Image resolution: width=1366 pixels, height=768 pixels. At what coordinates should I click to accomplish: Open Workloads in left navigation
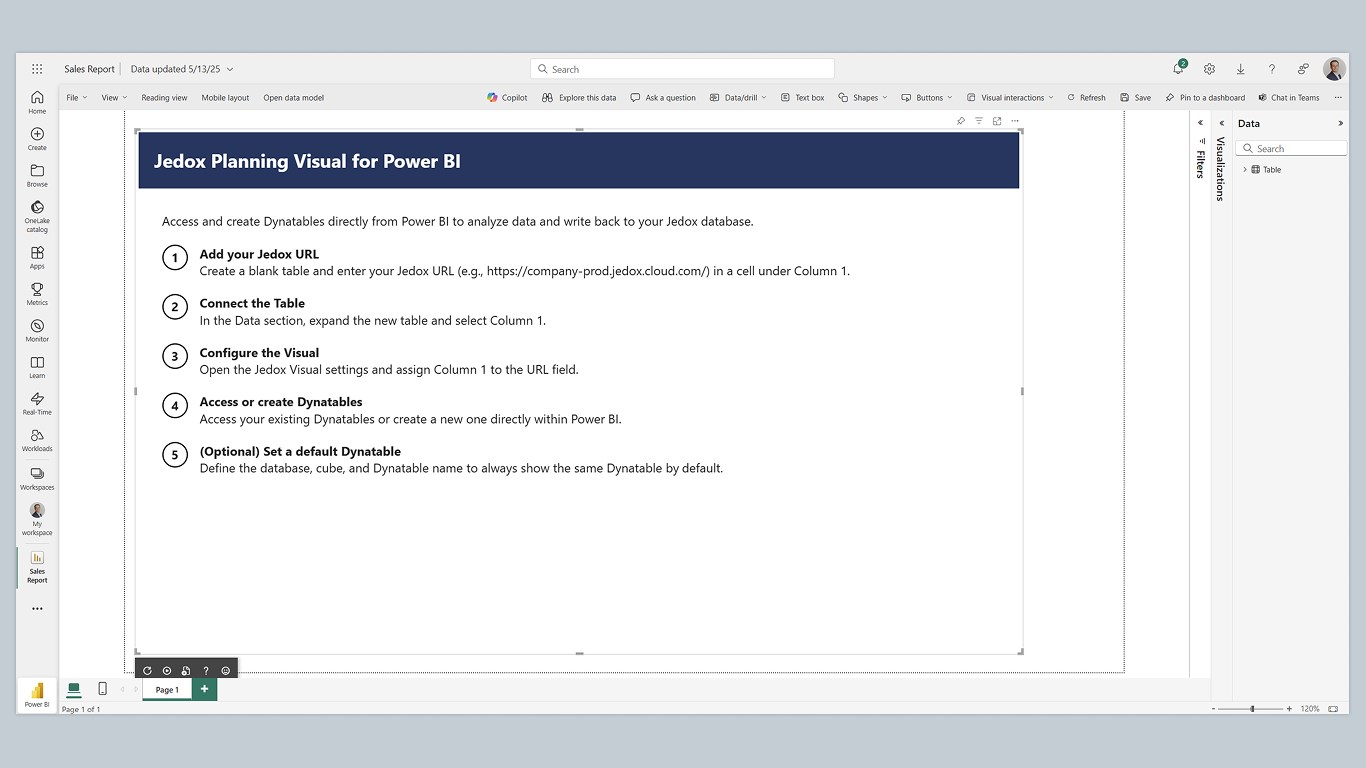tap(37, 441)
